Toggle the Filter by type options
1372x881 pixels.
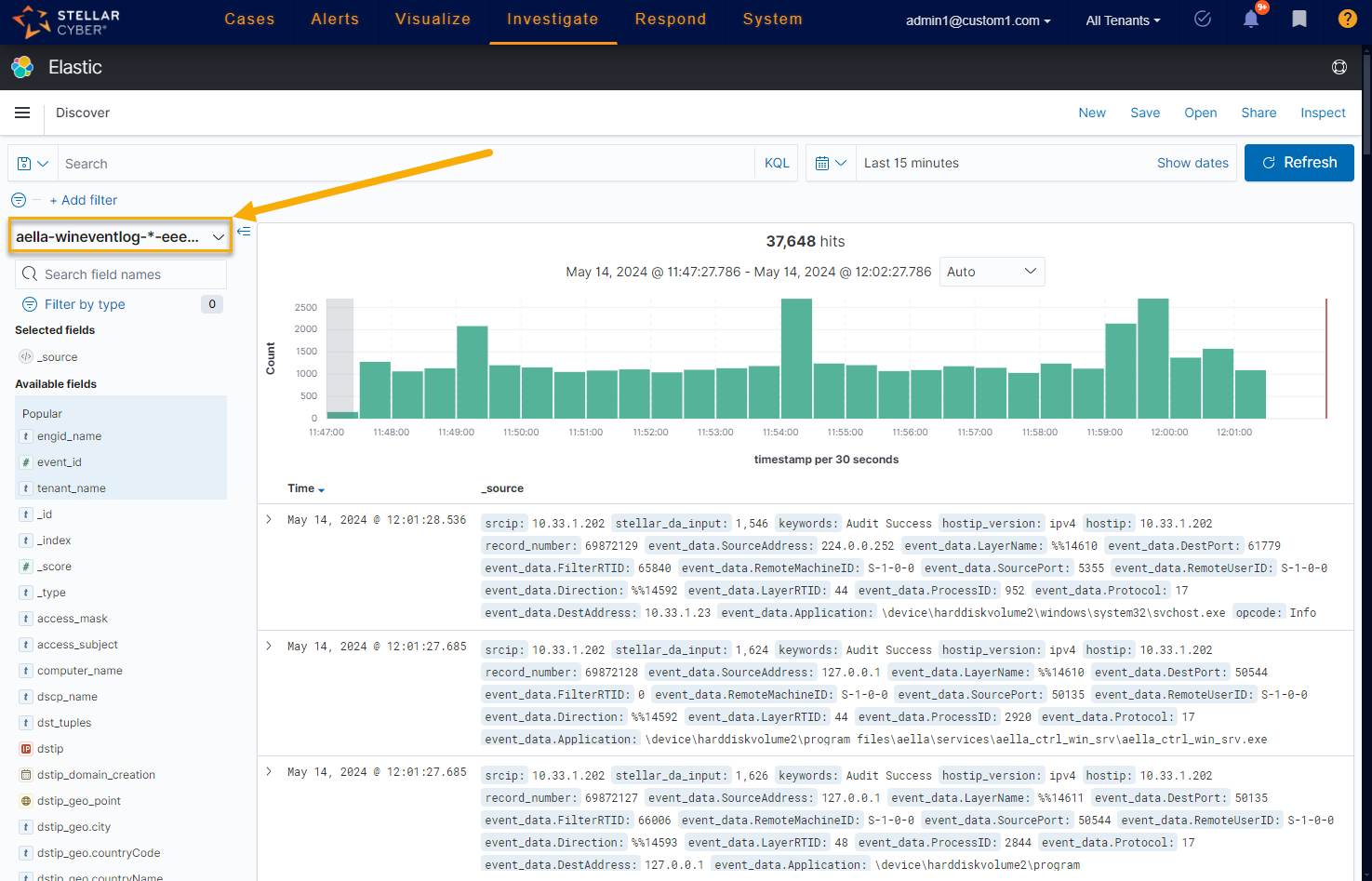[x=84, y=304]
